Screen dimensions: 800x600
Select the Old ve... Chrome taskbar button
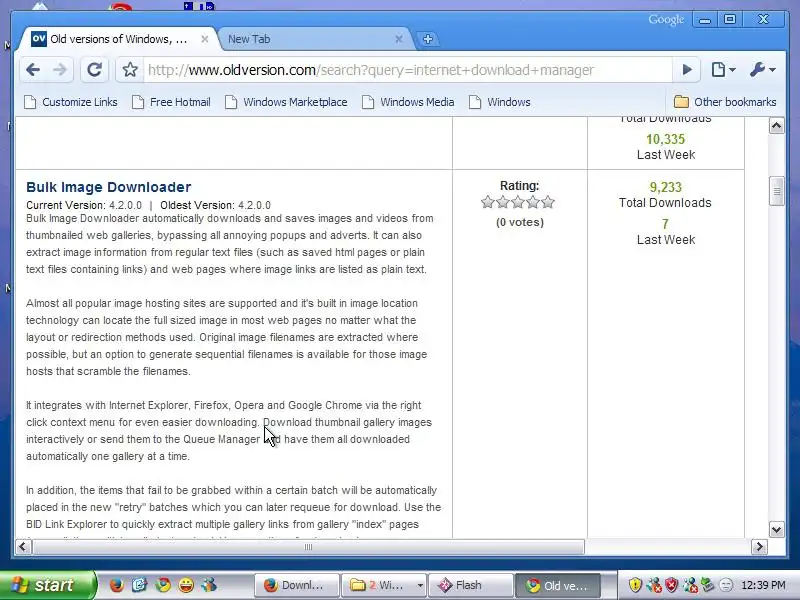pyautogui.click(x=558, y=585)
